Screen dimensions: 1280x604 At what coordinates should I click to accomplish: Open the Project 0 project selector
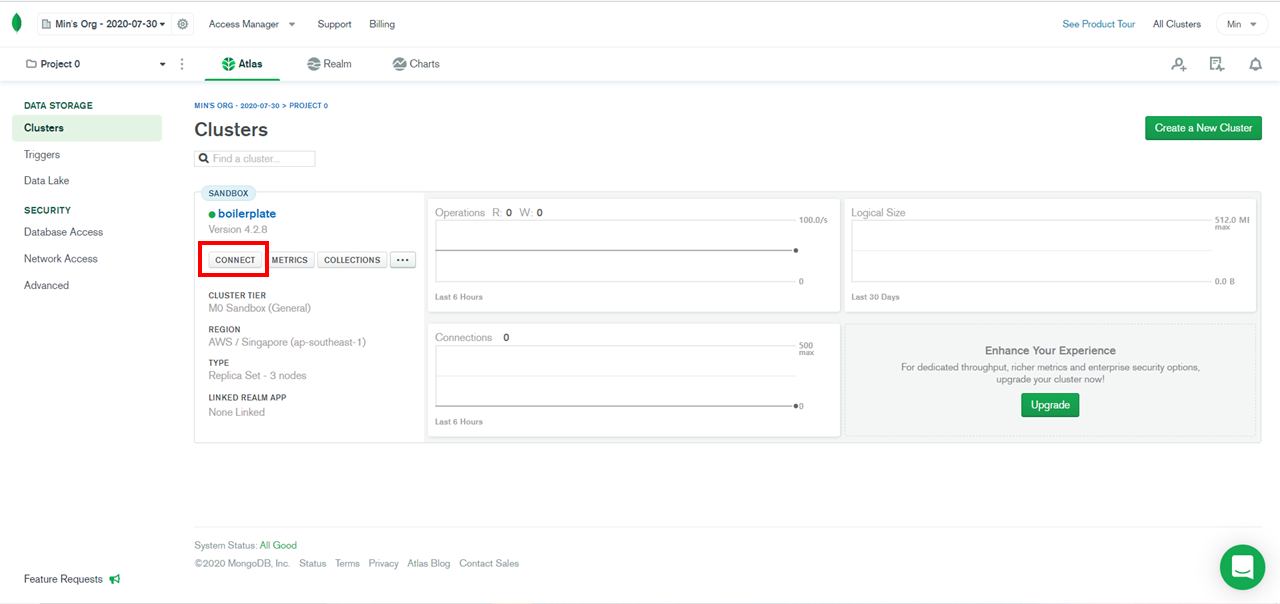click(x=96, y=64)
